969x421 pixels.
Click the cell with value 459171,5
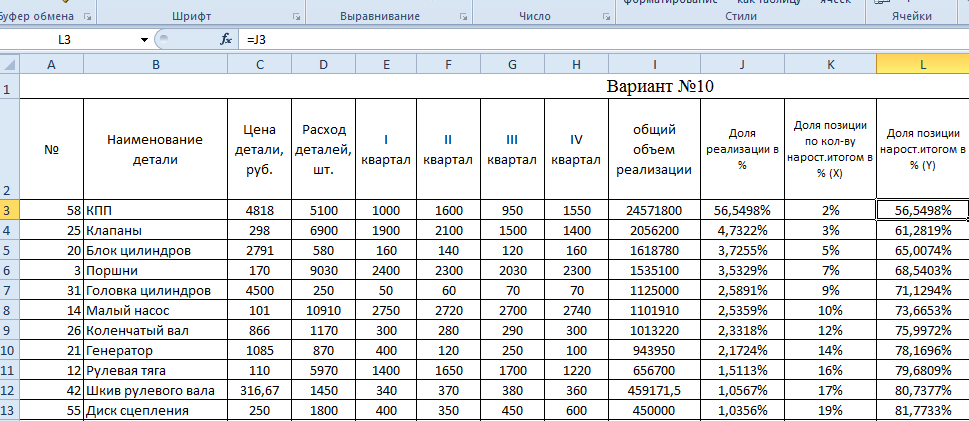tap(654, 391)
